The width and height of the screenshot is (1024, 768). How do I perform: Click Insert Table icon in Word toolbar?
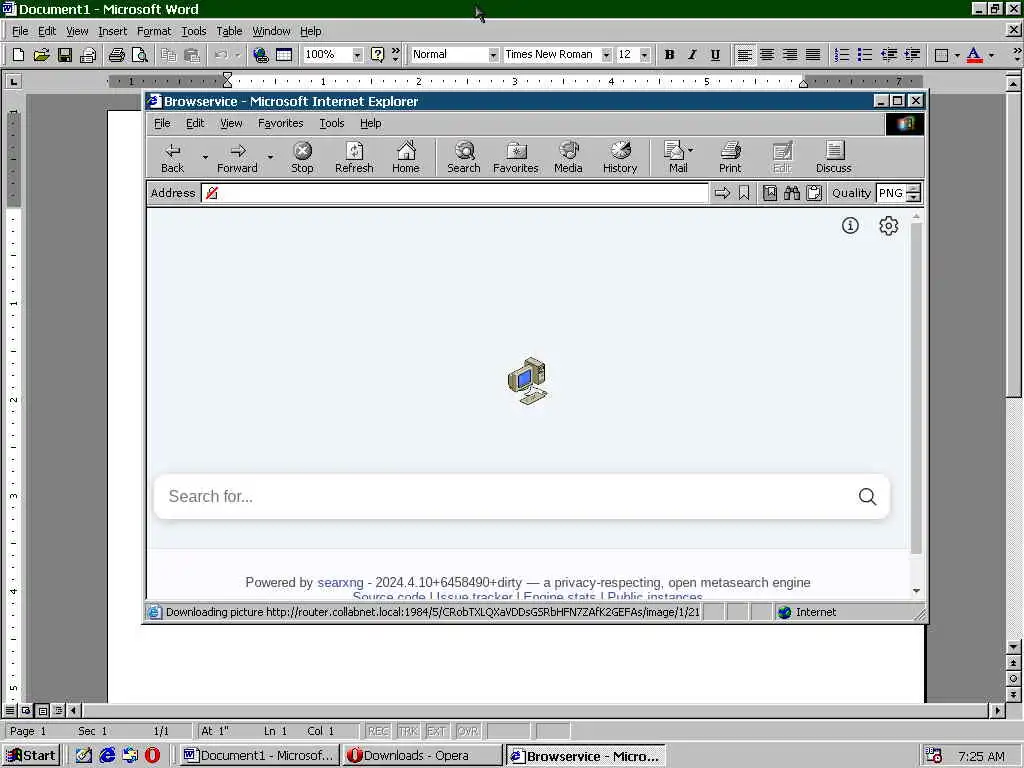pos(284,55)
